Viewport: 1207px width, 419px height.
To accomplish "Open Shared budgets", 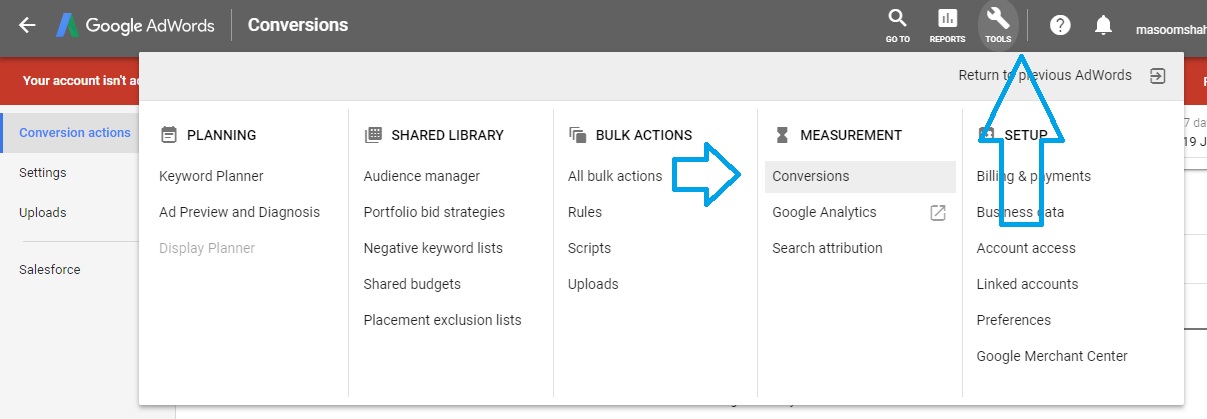I will [x=412, y=284].
